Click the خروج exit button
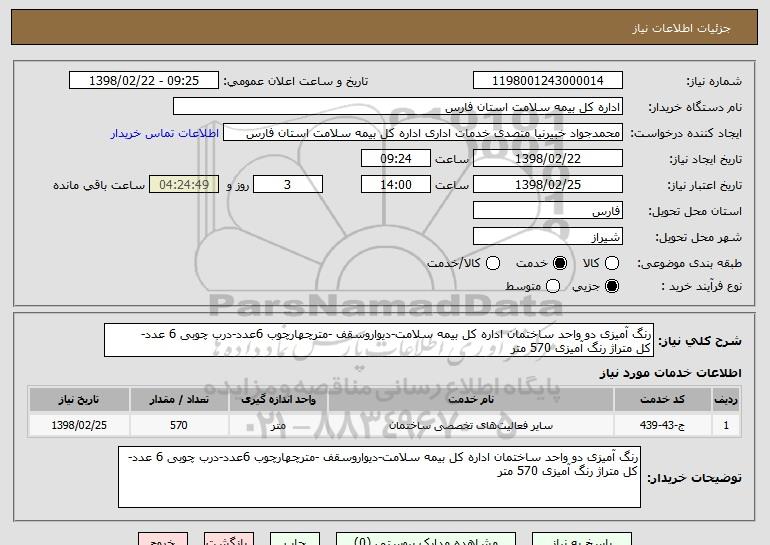Image resolution: width=770 pixels, height=545 pixels. click(x=163, y=539)
